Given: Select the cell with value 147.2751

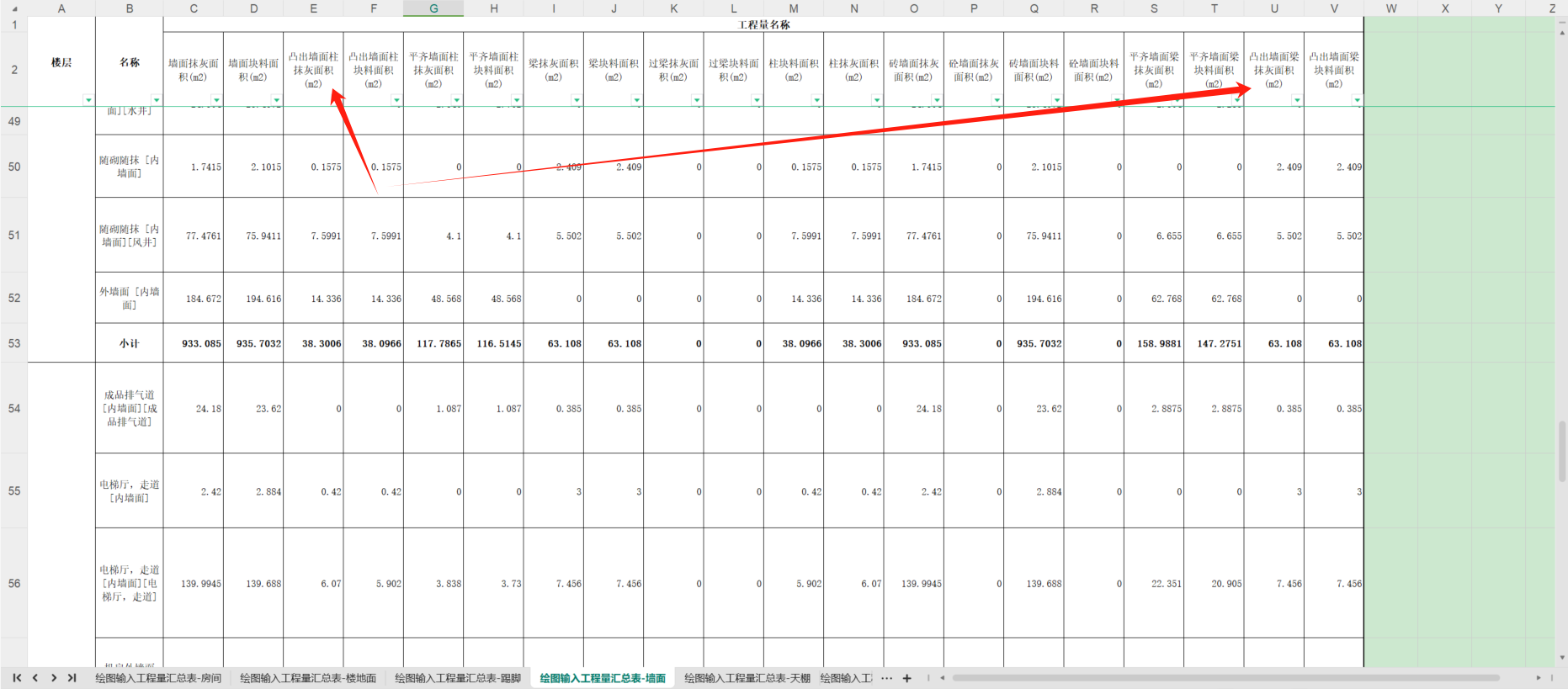Looking at the screenshot, I should 1215,343.
